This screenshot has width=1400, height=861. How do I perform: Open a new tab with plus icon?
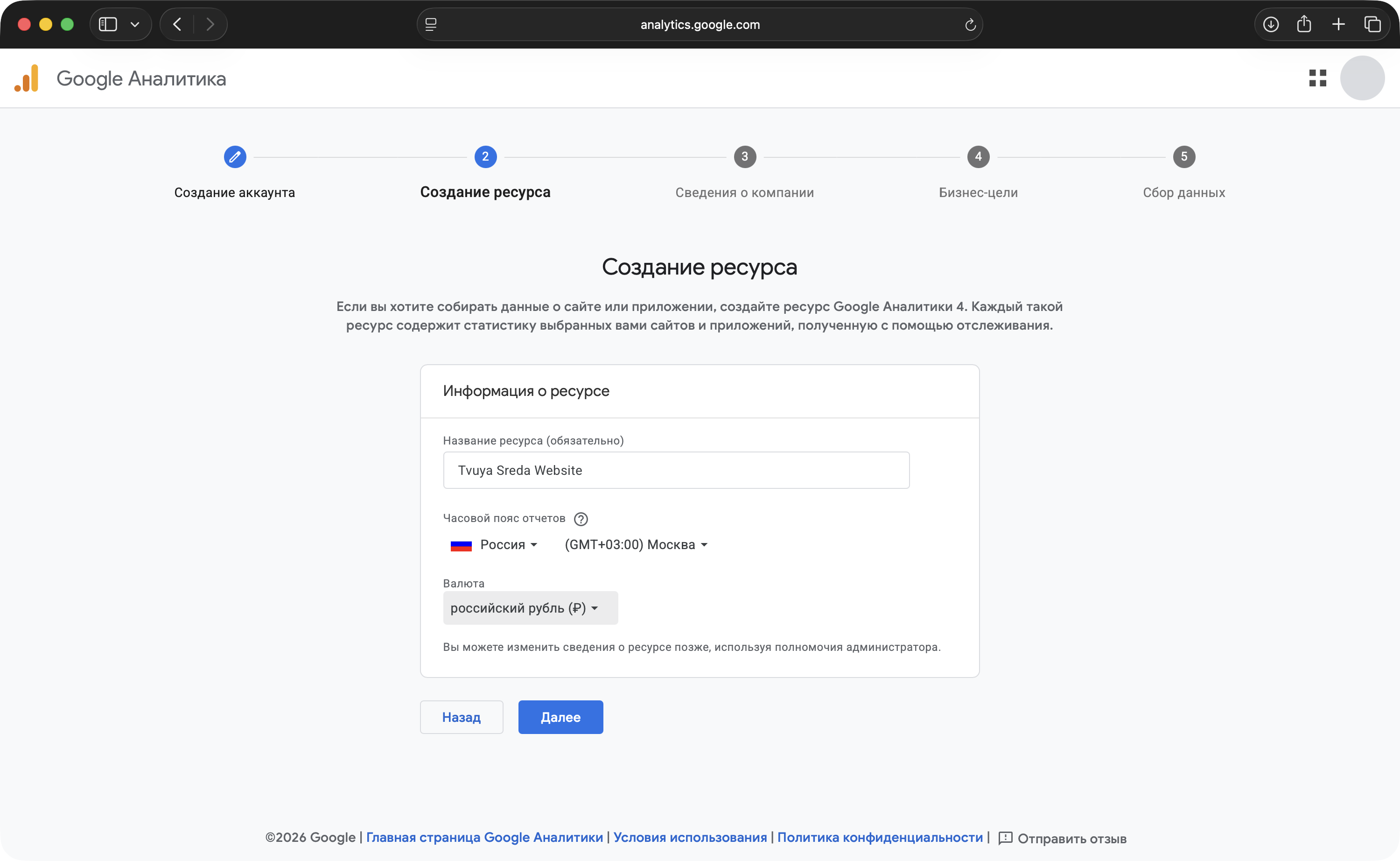pyautogui.click(x=1338, y=24)
